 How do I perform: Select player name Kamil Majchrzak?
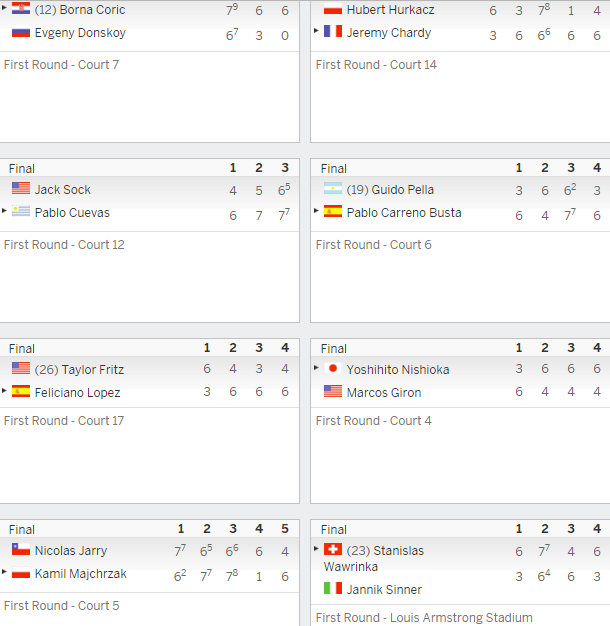click(81, 574)
